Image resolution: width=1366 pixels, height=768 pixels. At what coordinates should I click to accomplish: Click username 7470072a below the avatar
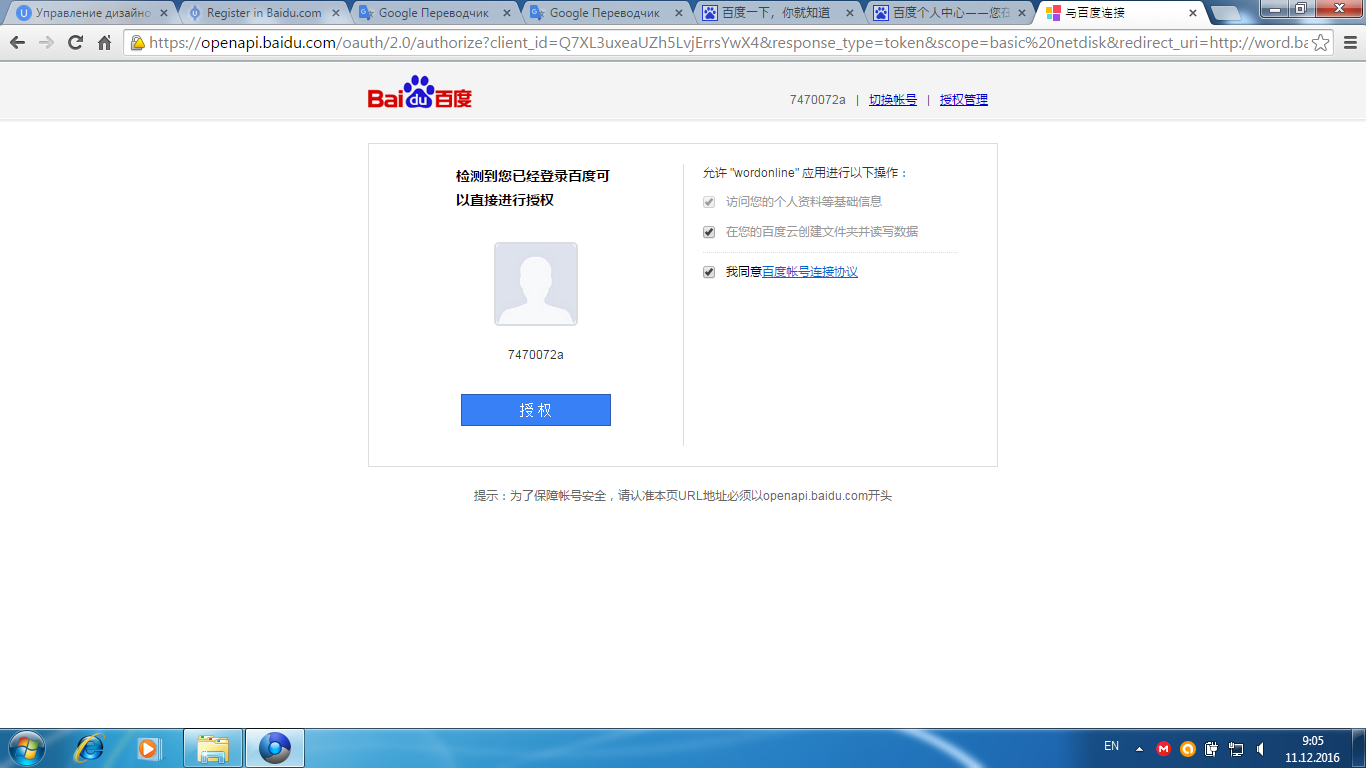(x=536, y=355)
